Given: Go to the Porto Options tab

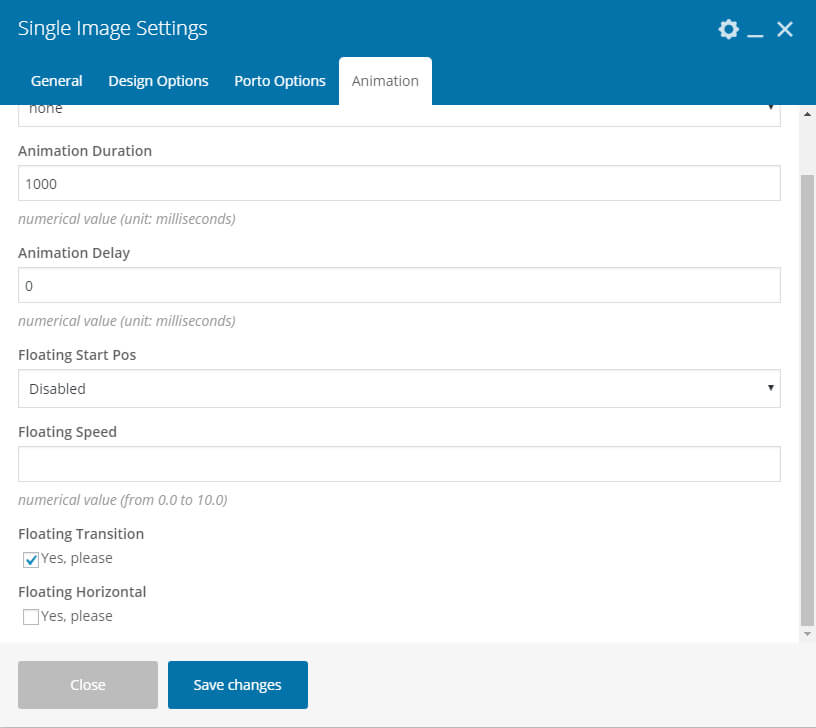Looking at the screenshot, I should [x=280, y=81].
